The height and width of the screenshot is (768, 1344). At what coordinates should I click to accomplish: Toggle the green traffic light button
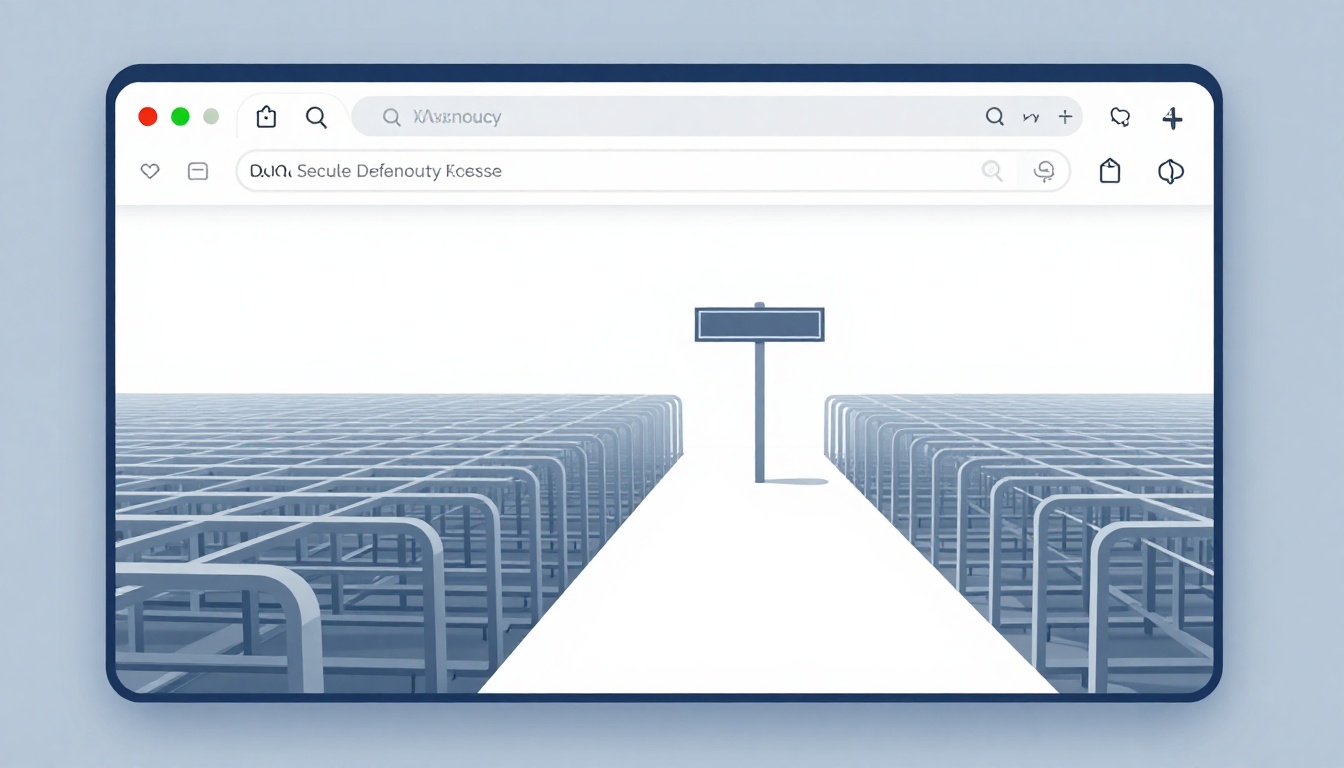pos(179,116)
